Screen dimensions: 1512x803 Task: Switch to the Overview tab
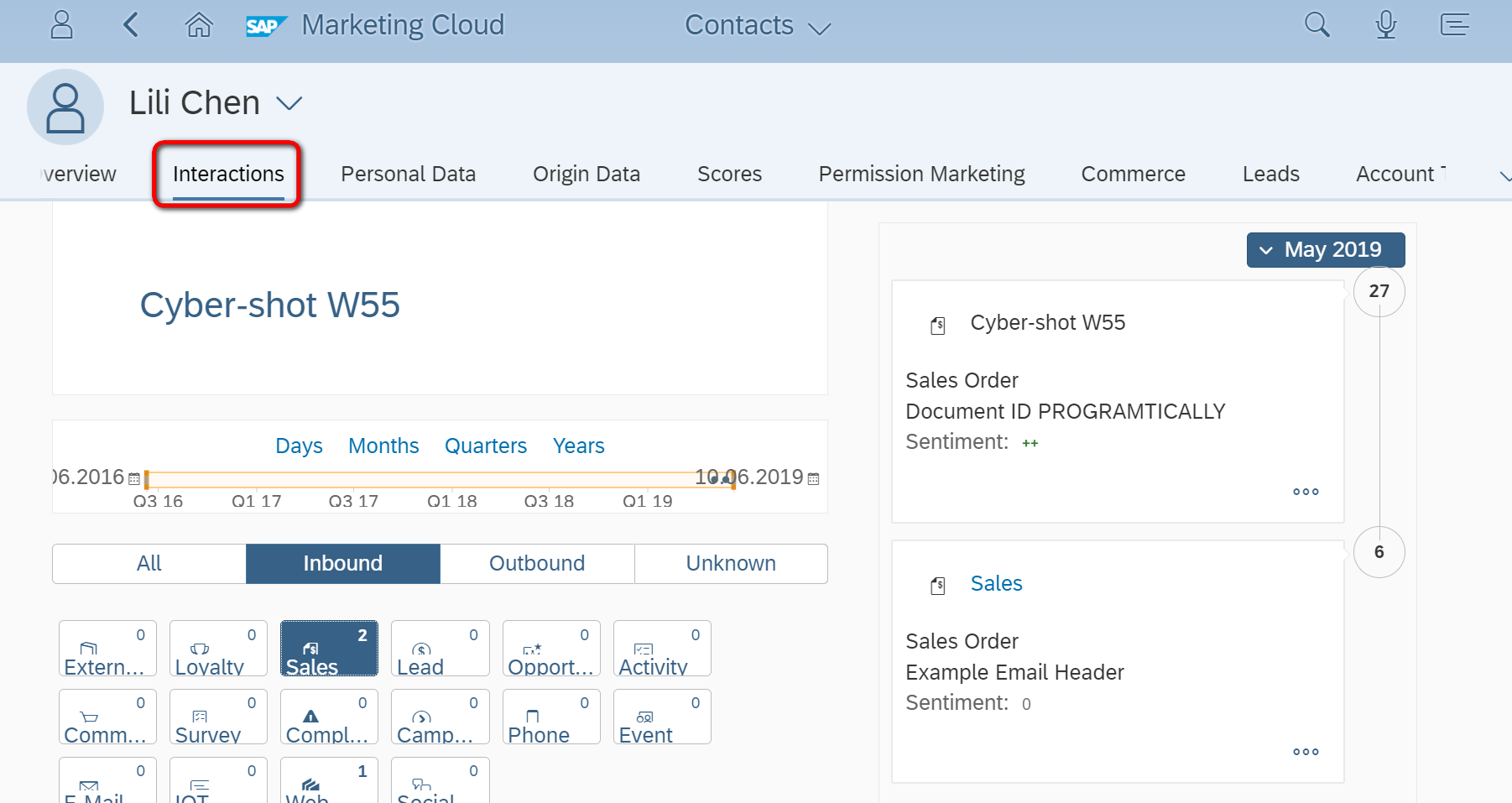pyautogui.click(x=80, y=174)
